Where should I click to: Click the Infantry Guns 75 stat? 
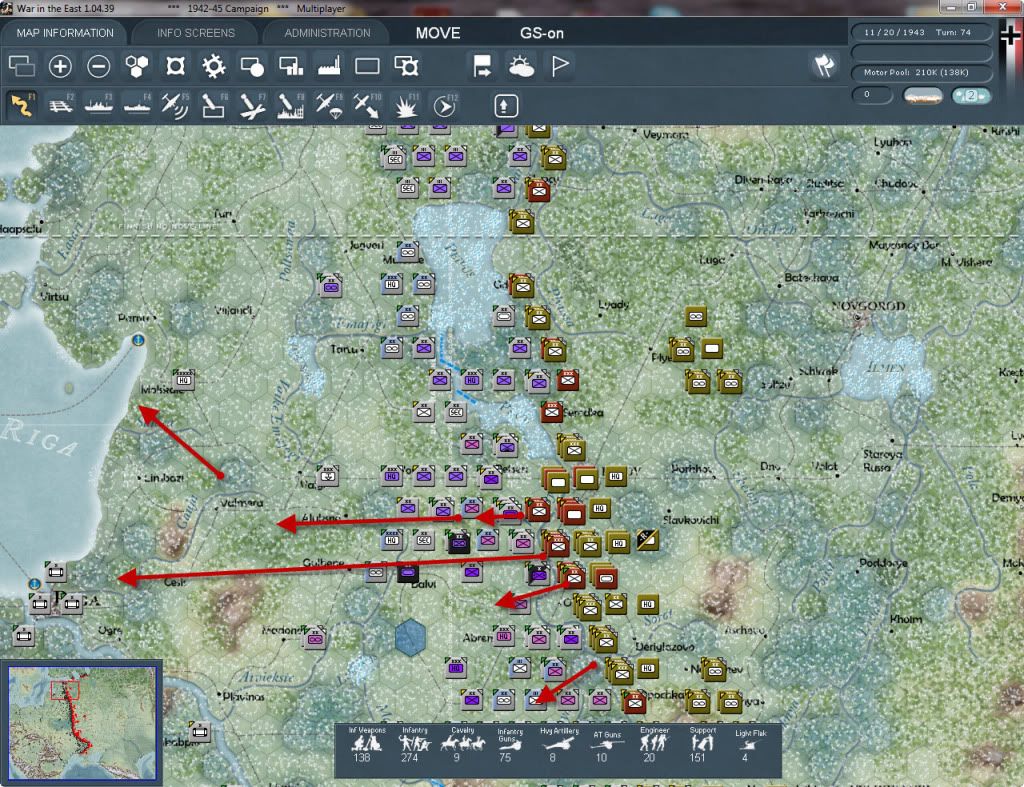(x=509, y=746)
